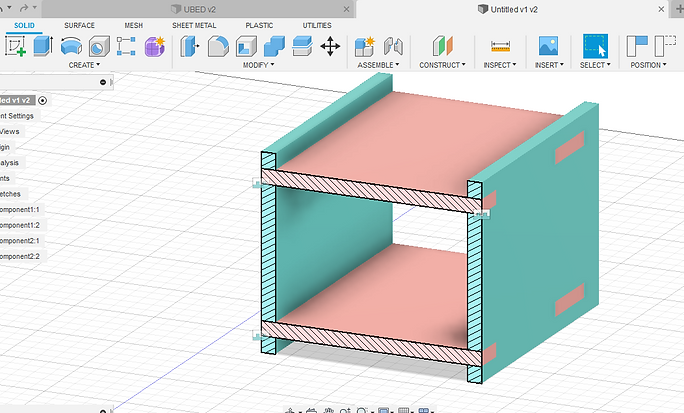This screenshot has height=413, width=684.
Task: Select the Document Settings browser item
Action: click(x=17, y=116)
